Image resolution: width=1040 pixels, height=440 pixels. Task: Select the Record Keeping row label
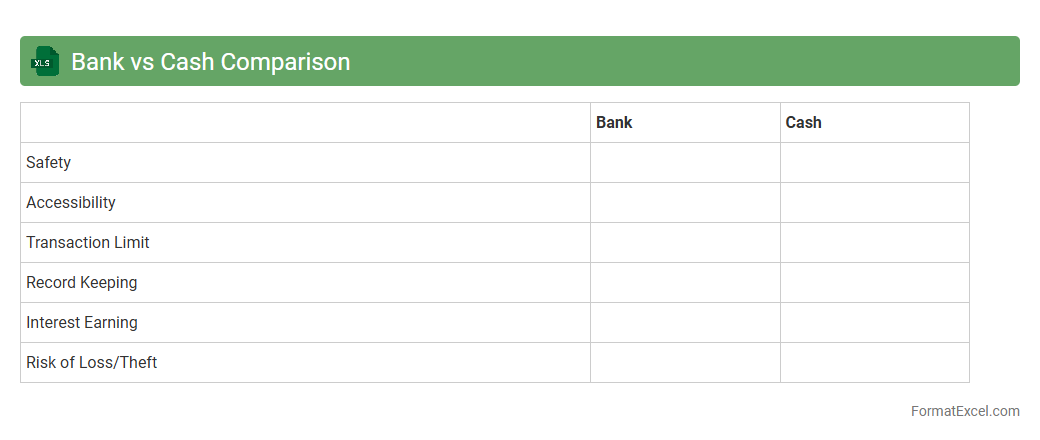[82, 283]
